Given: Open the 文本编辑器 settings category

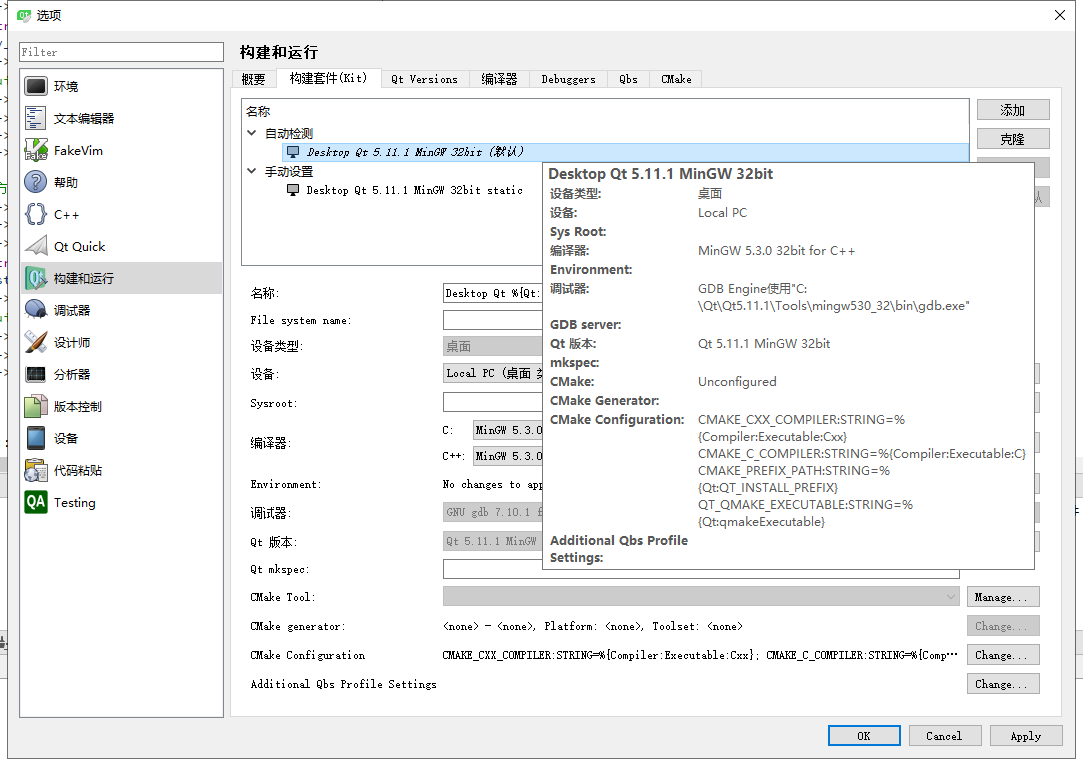Looking at the screenshot, I should point(121,118).
